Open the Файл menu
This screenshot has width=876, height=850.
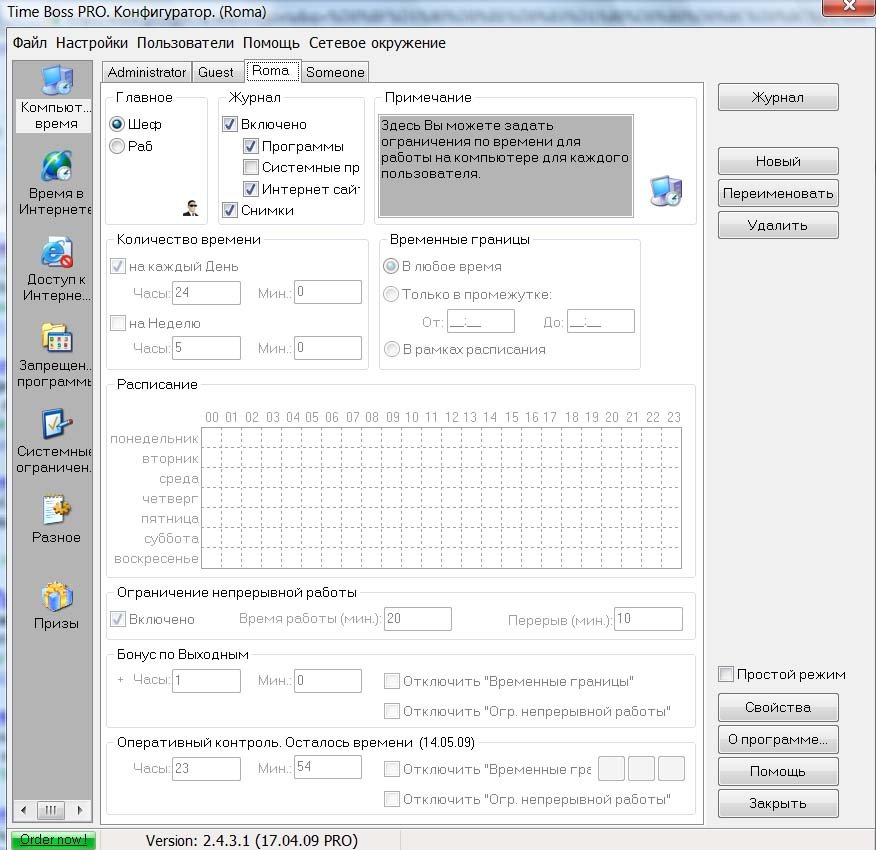coord(30,43)
